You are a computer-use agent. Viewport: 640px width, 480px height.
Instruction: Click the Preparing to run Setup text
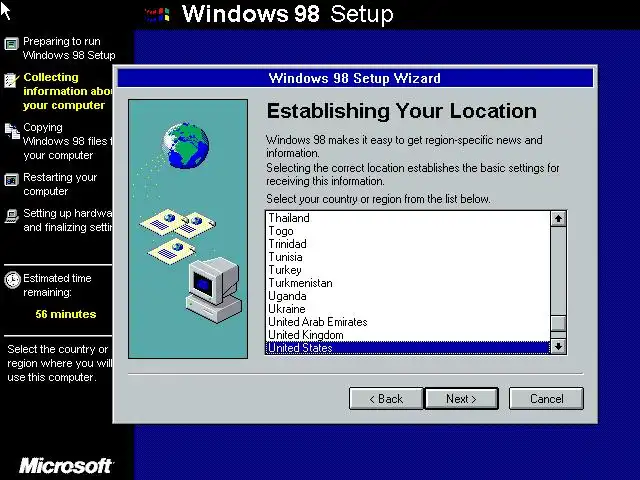coord(69,48)
